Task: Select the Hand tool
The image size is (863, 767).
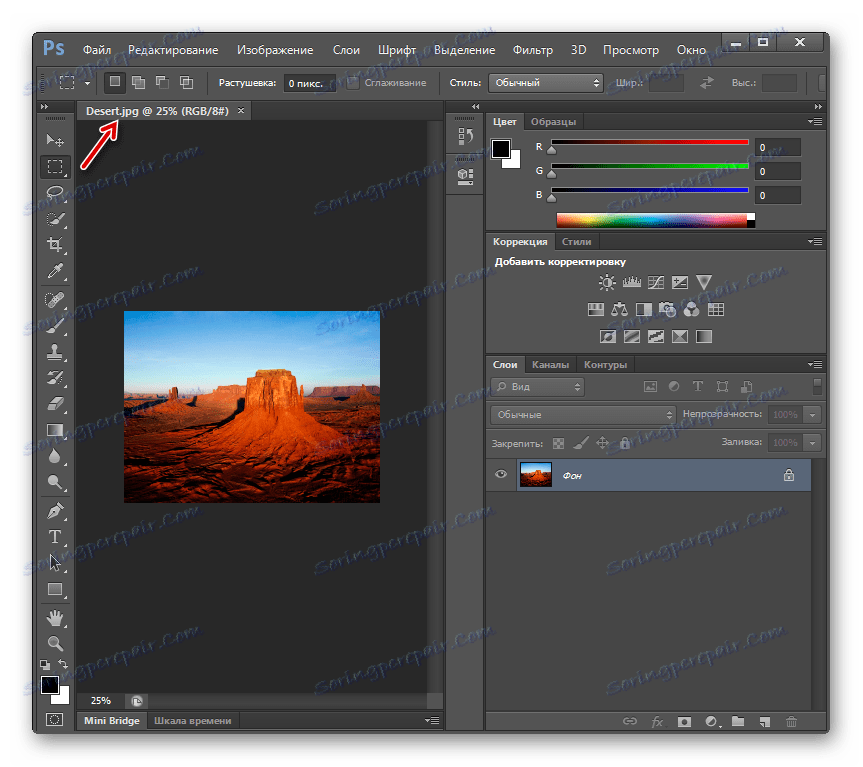Action: (54, 618)
